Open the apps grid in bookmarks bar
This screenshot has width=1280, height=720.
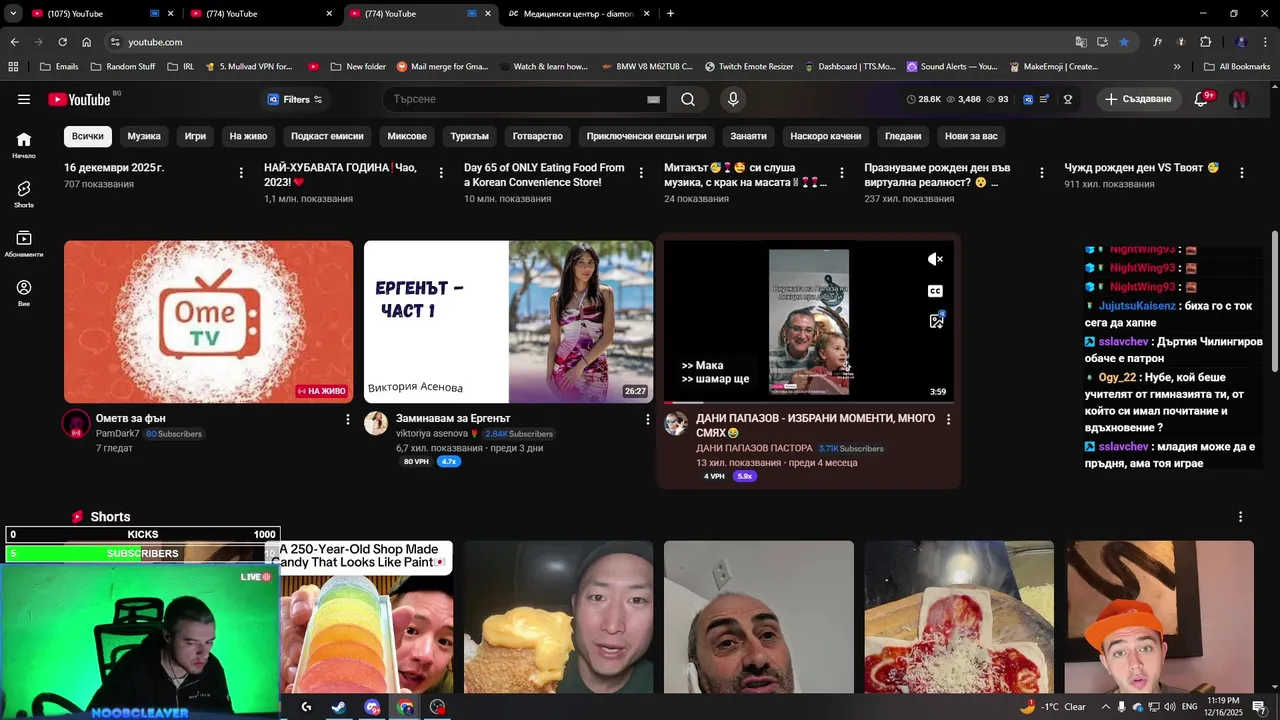click(x=13, y=67)
